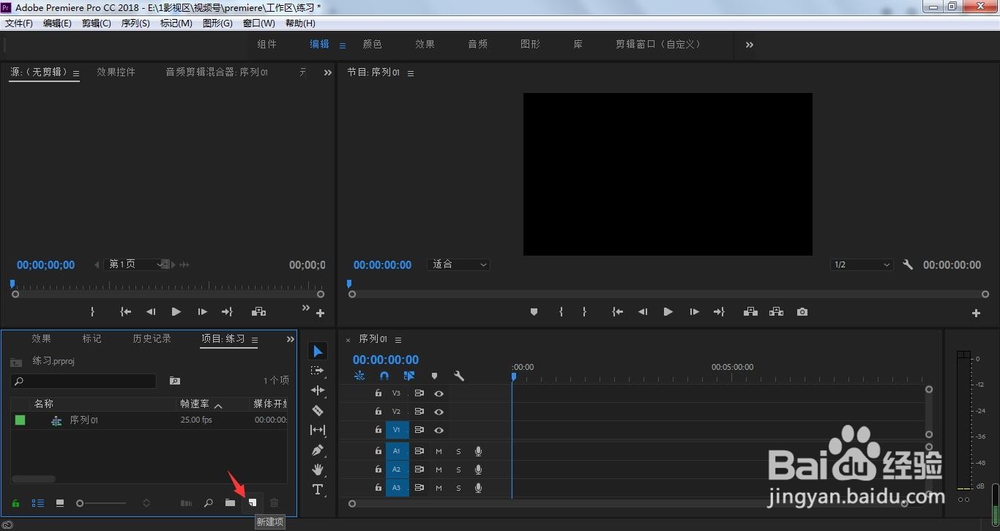Toggle the lock on track V3
This screenshot has width=1000, height=531.
click(378, 393)
